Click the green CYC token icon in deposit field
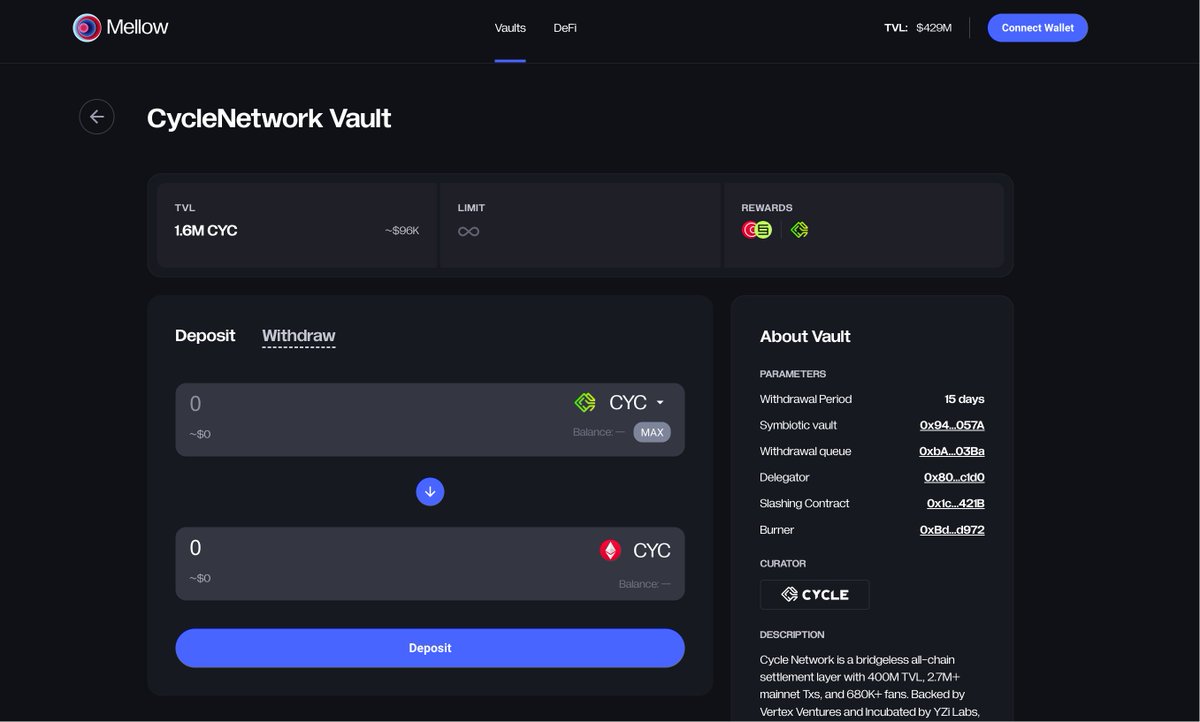The height and width of the screenshot is (722, 1200). [x=585, y=402]
